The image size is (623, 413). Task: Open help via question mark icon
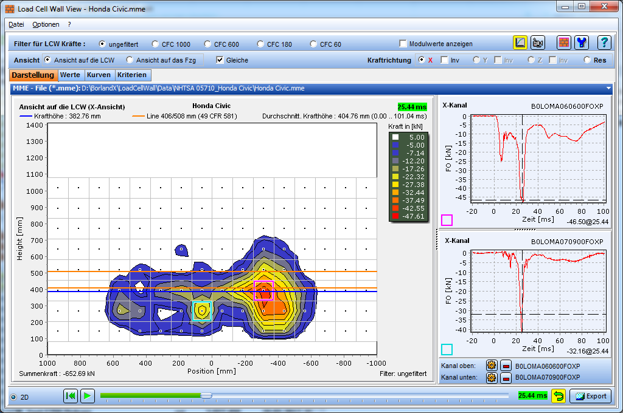[604, 43]
